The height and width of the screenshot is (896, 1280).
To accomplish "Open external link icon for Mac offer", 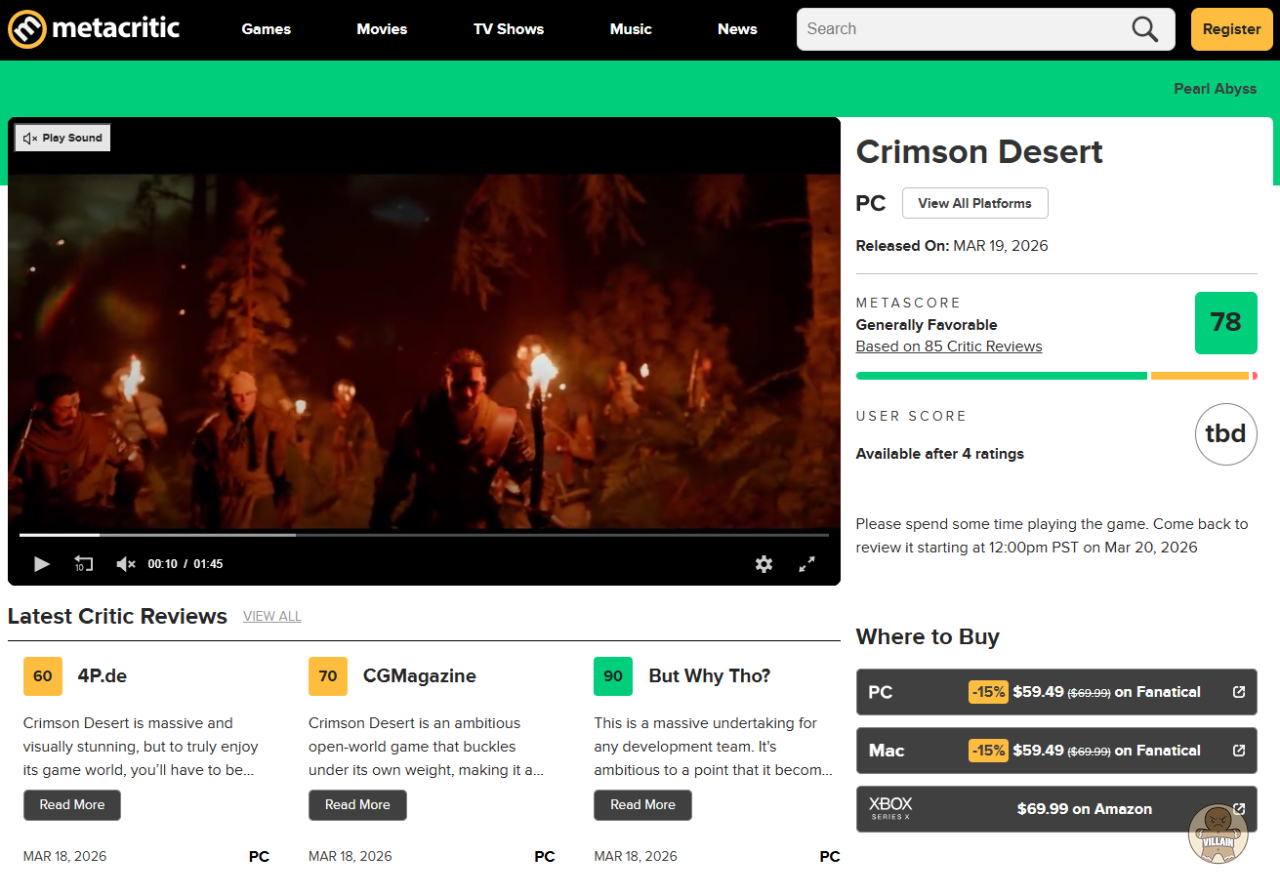I will [1239, 750].
